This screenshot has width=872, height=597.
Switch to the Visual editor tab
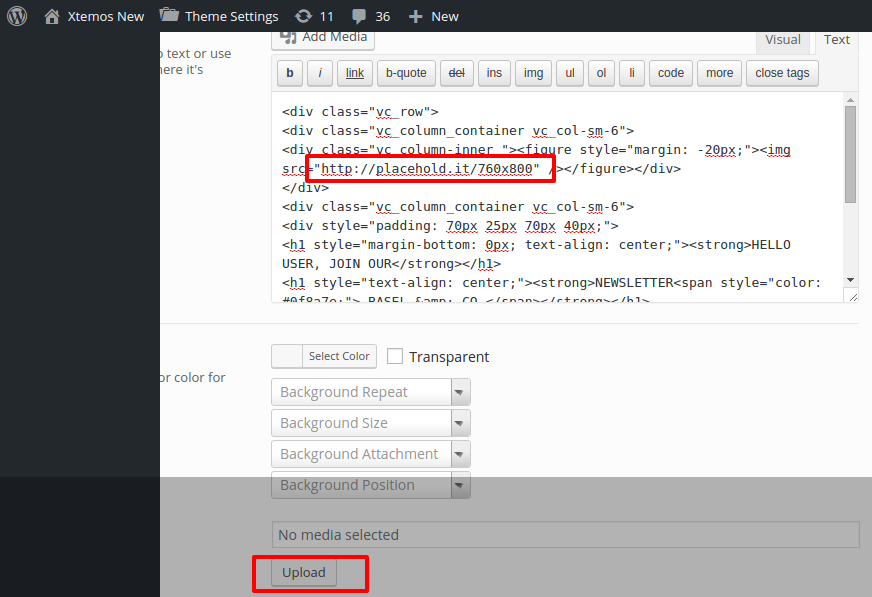(x=782, y=40)
